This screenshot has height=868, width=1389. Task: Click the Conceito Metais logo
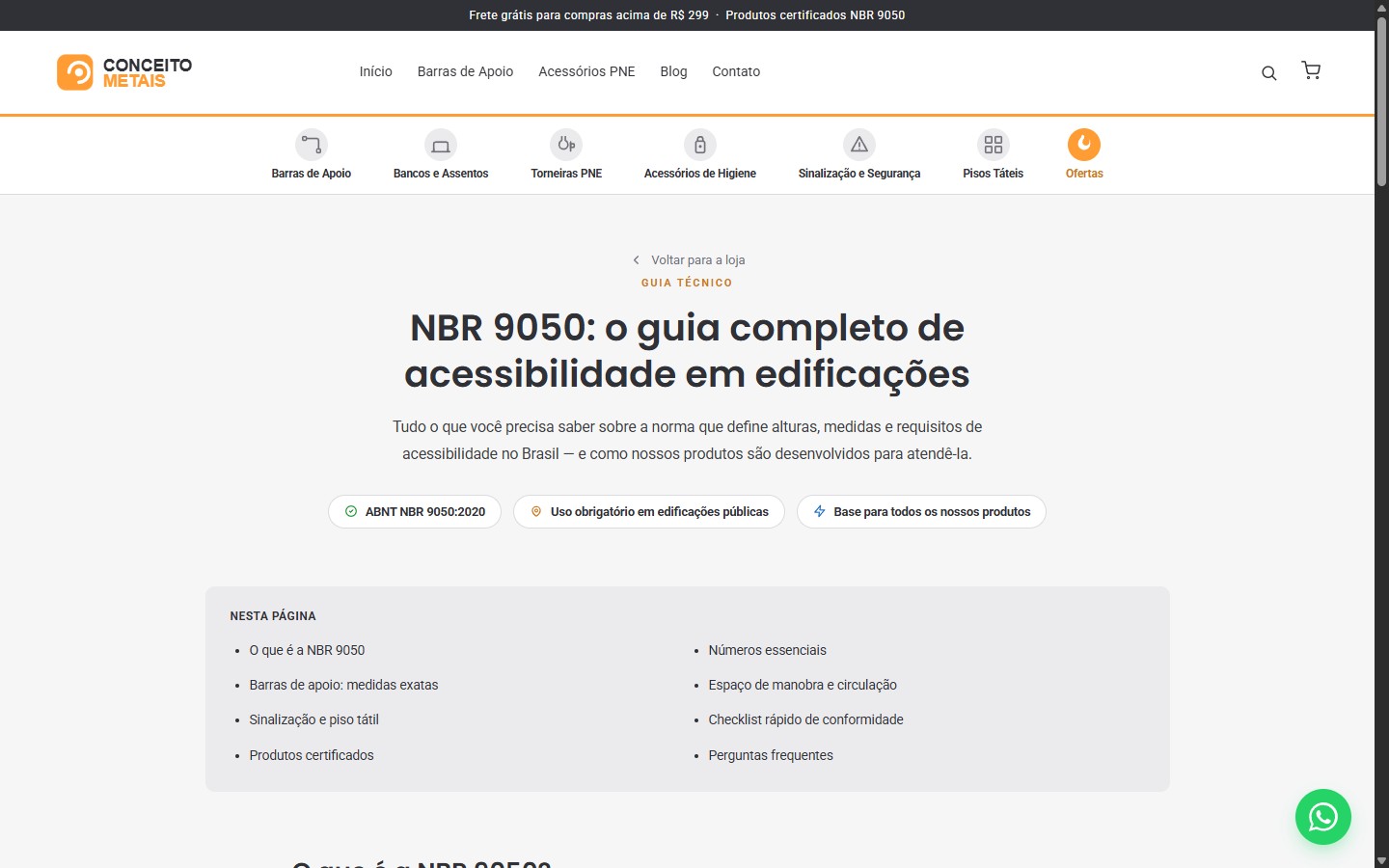(x=124, y=72)
